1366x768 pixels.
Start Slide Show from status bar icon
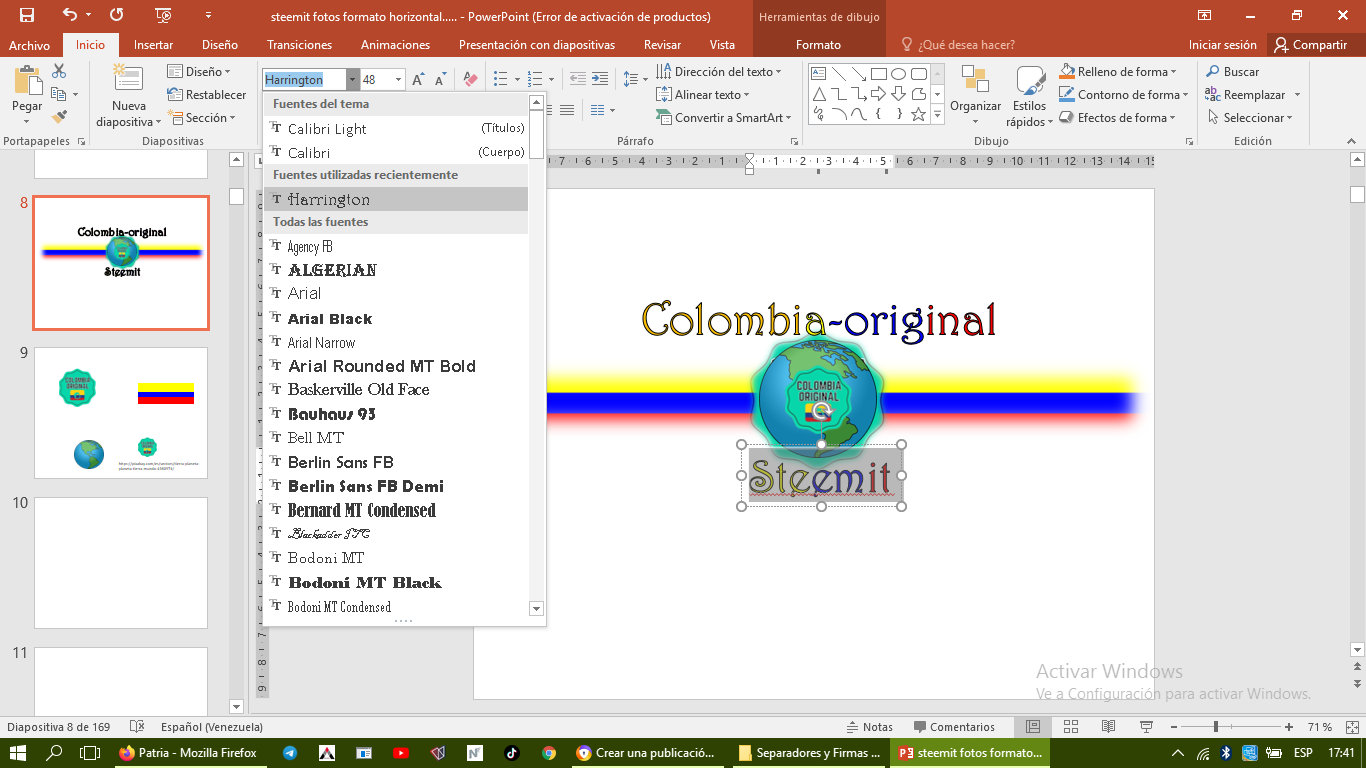click(x=1146, y=727)
